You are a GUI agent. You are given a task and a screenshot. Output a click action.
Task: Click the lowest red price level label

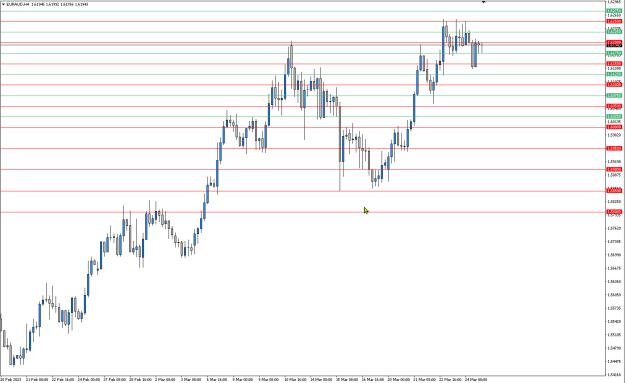[x=613, y=212]
